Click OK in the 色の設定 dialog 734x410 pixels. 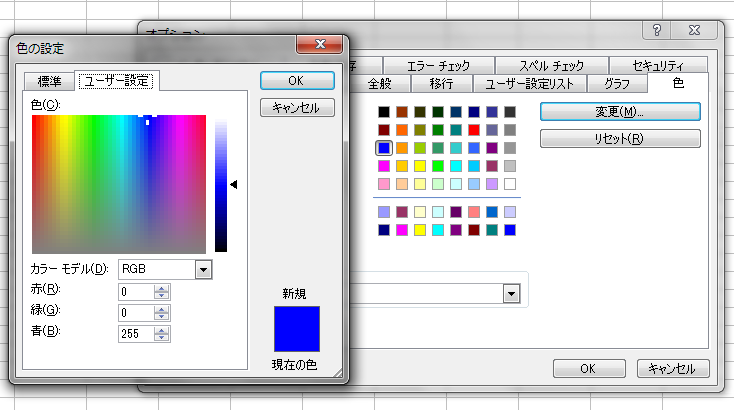295,80
